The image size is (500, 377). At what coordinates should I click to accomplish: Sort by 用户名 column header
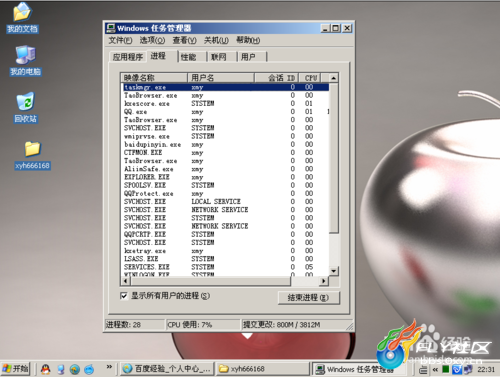tap(221, 78)
